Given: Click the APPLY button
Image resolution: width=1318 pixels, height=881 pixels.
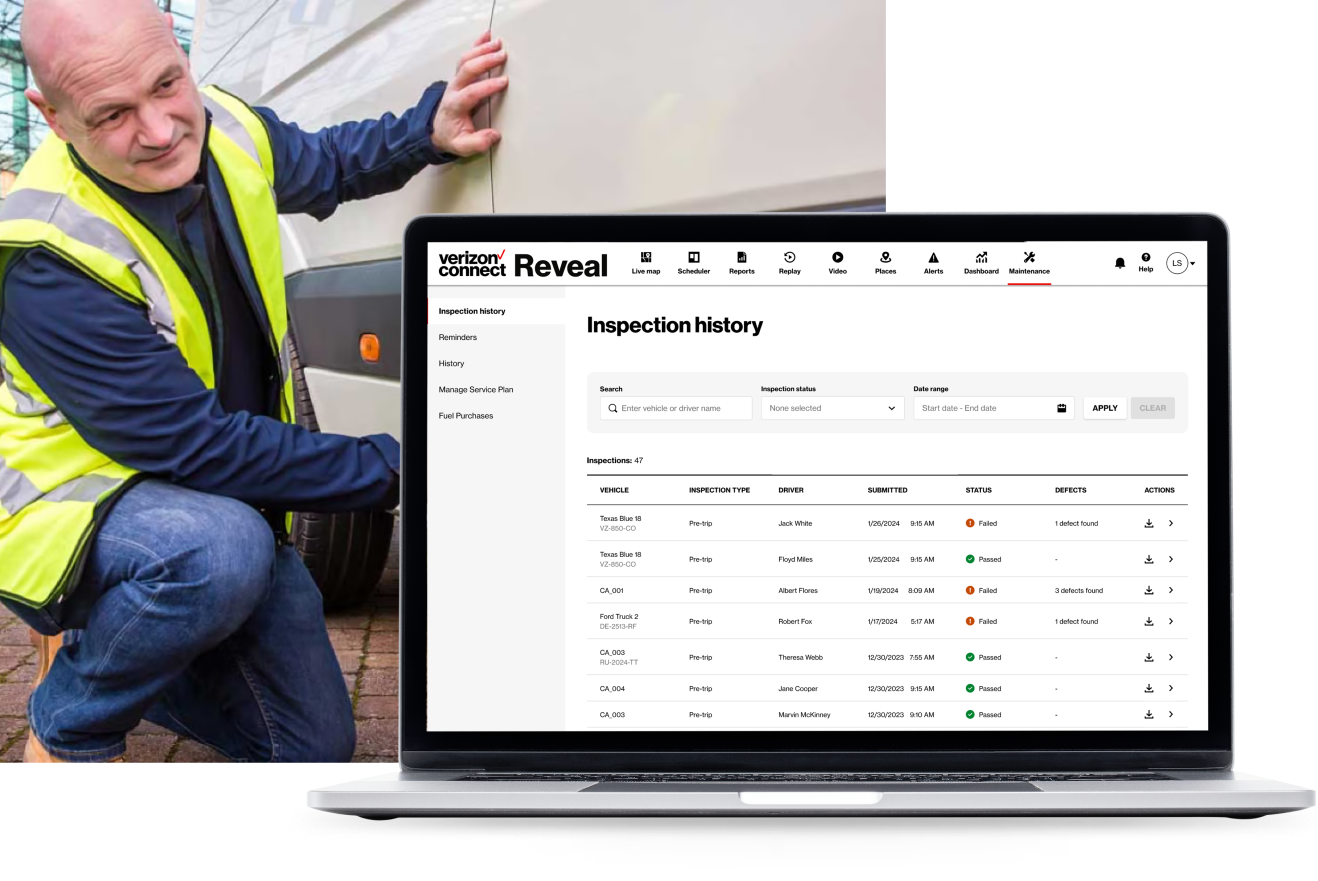Looking at the screenshot, I should [x=1104, y=408].
